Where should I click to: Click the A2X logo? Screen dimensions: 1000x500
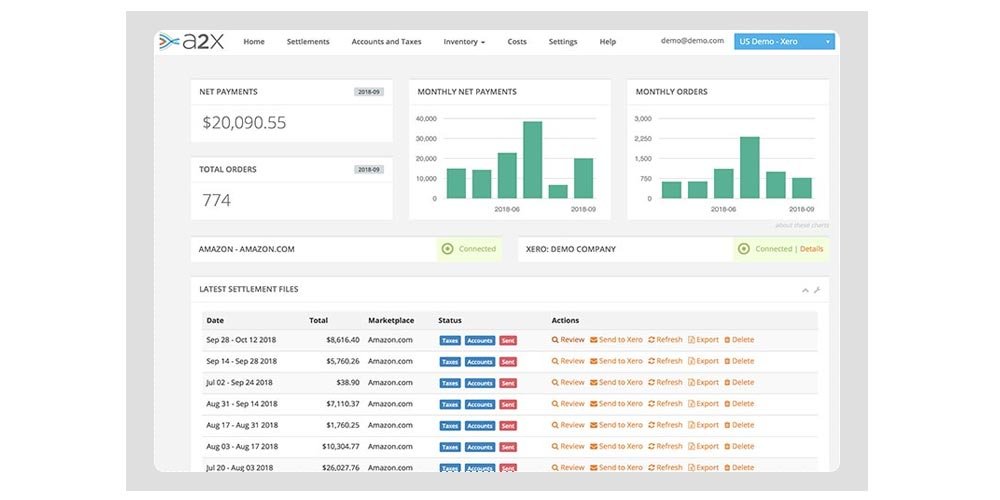(x=191, y=41)
